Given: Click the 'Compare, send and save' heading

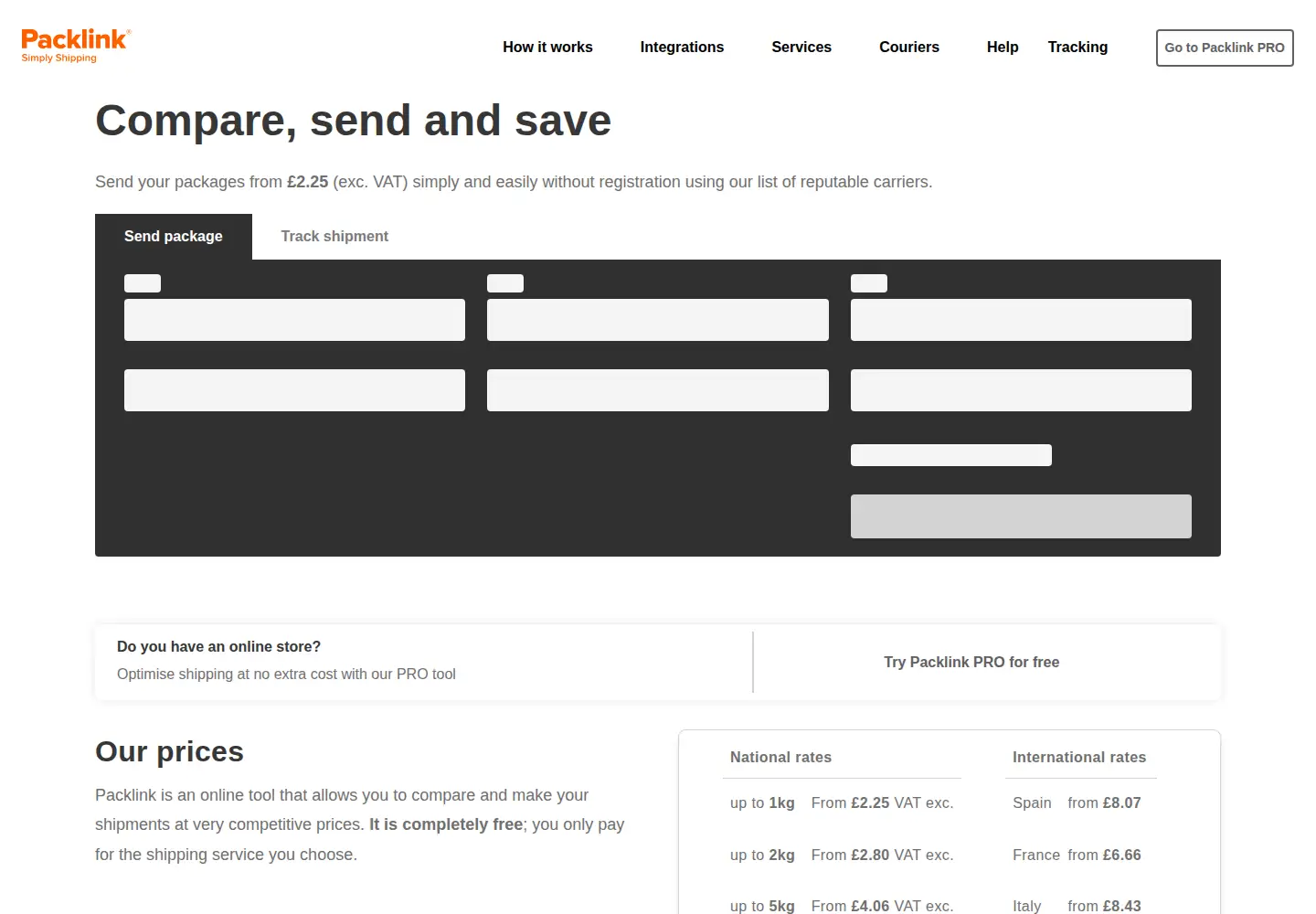Looking at the screenshot, I should click(x=353, y=121).
